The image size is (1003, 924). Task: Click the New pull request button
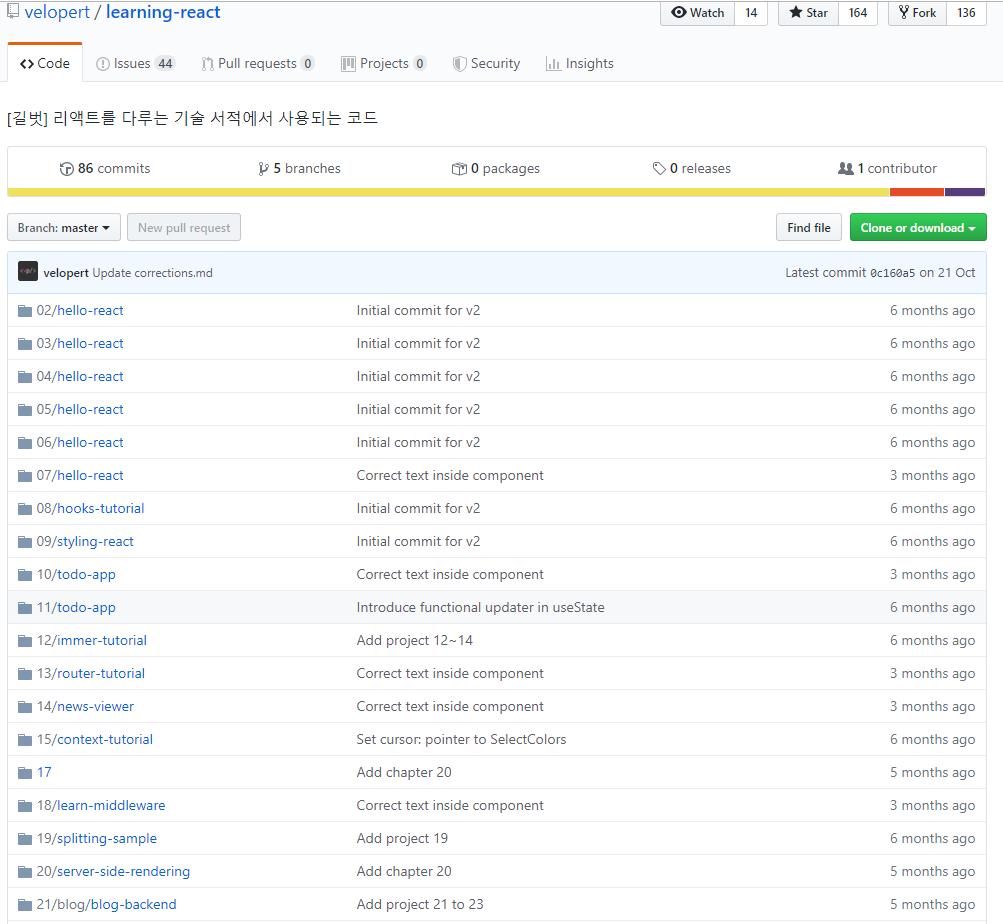(x=184, y=228)
